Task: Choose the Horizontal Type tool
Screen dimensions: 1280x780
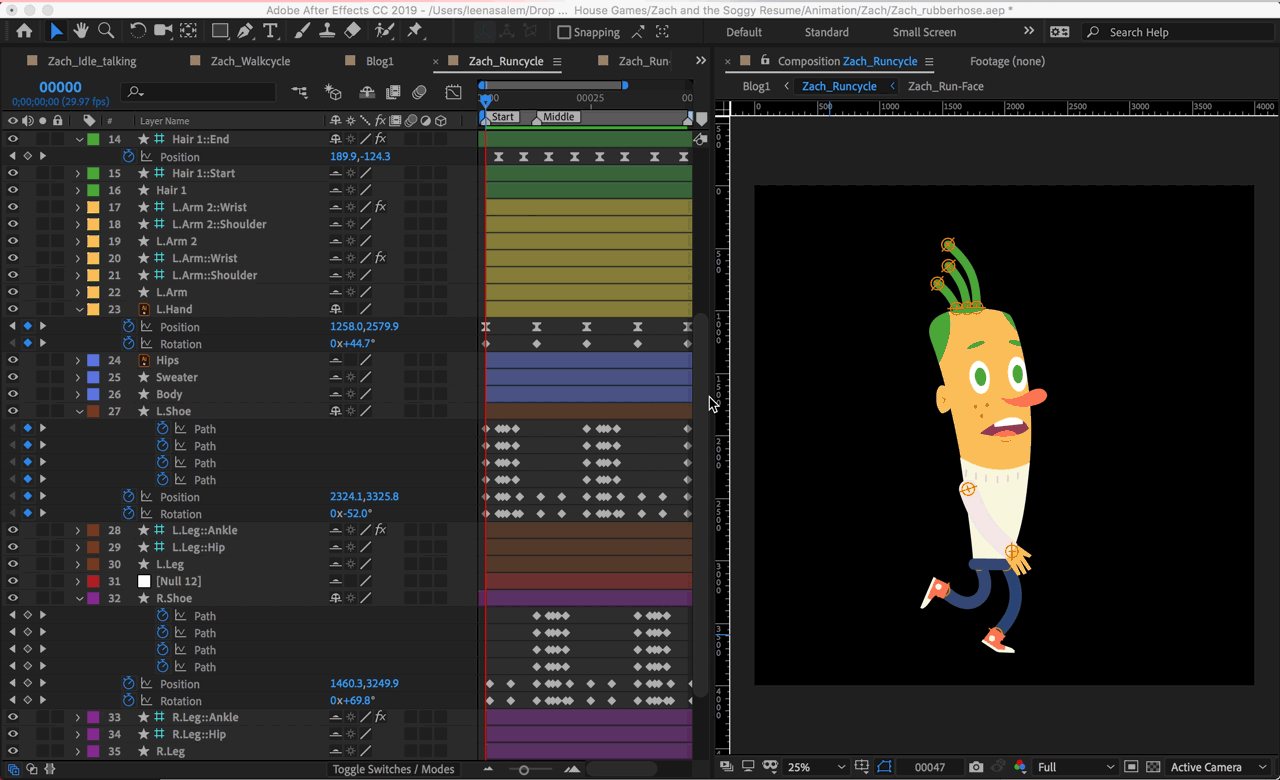Action: (271, 31)
